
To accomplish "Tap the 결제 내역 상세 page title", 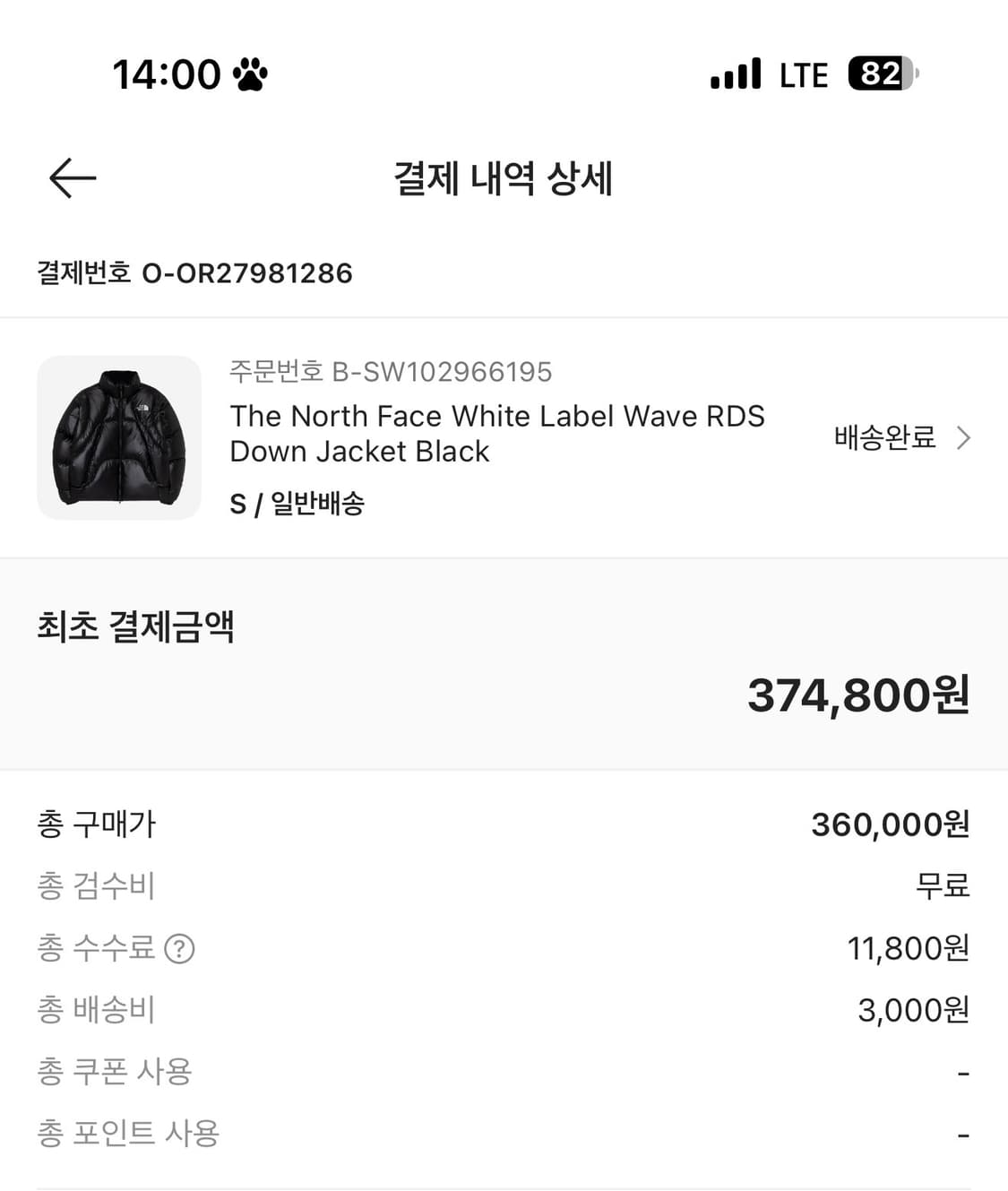I will coord(504,177).
